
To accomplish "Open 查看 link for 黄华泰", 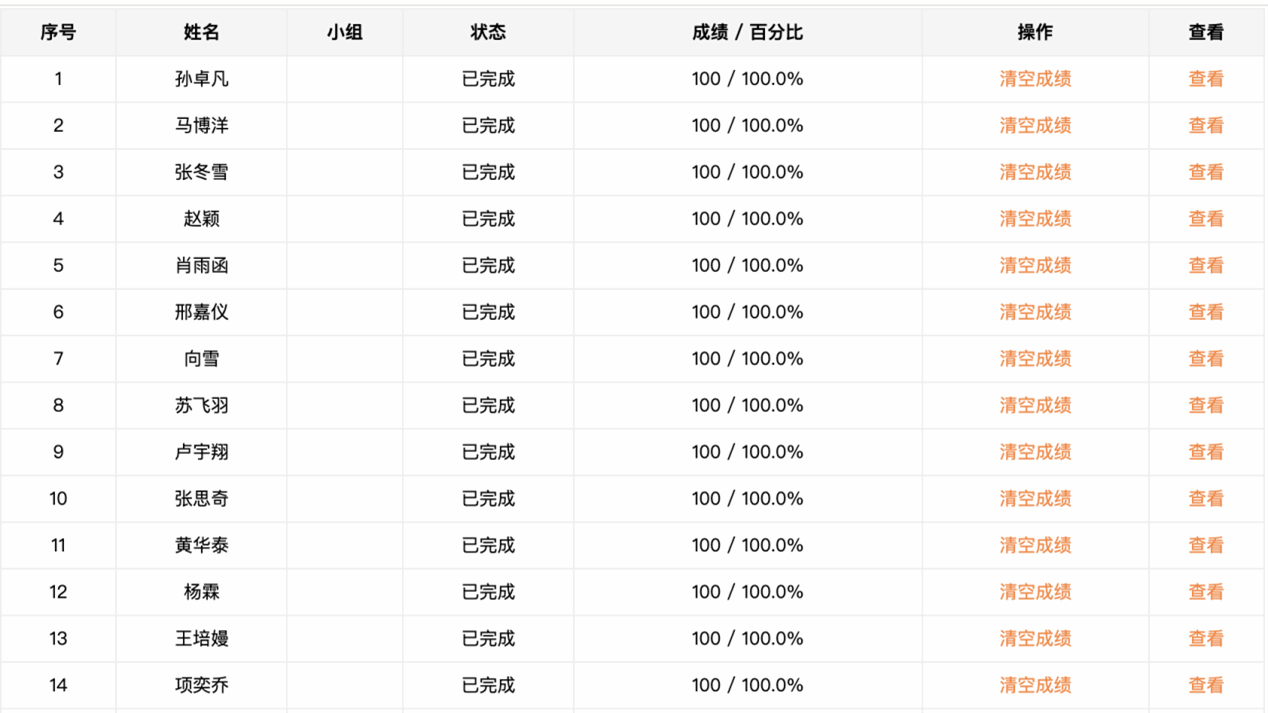I will 1205,545.
